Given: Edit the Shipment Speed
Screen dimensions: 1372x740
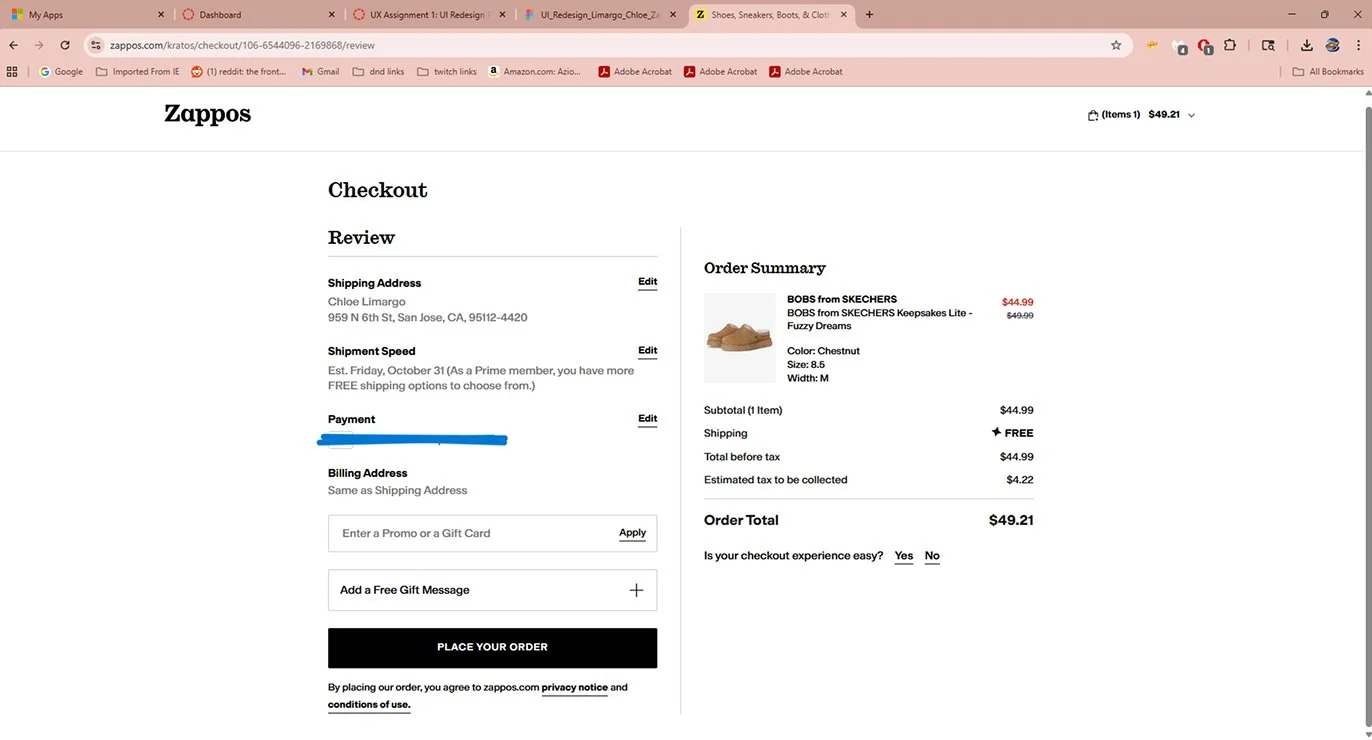Looking at the screenshot, I should coord(648,351).
